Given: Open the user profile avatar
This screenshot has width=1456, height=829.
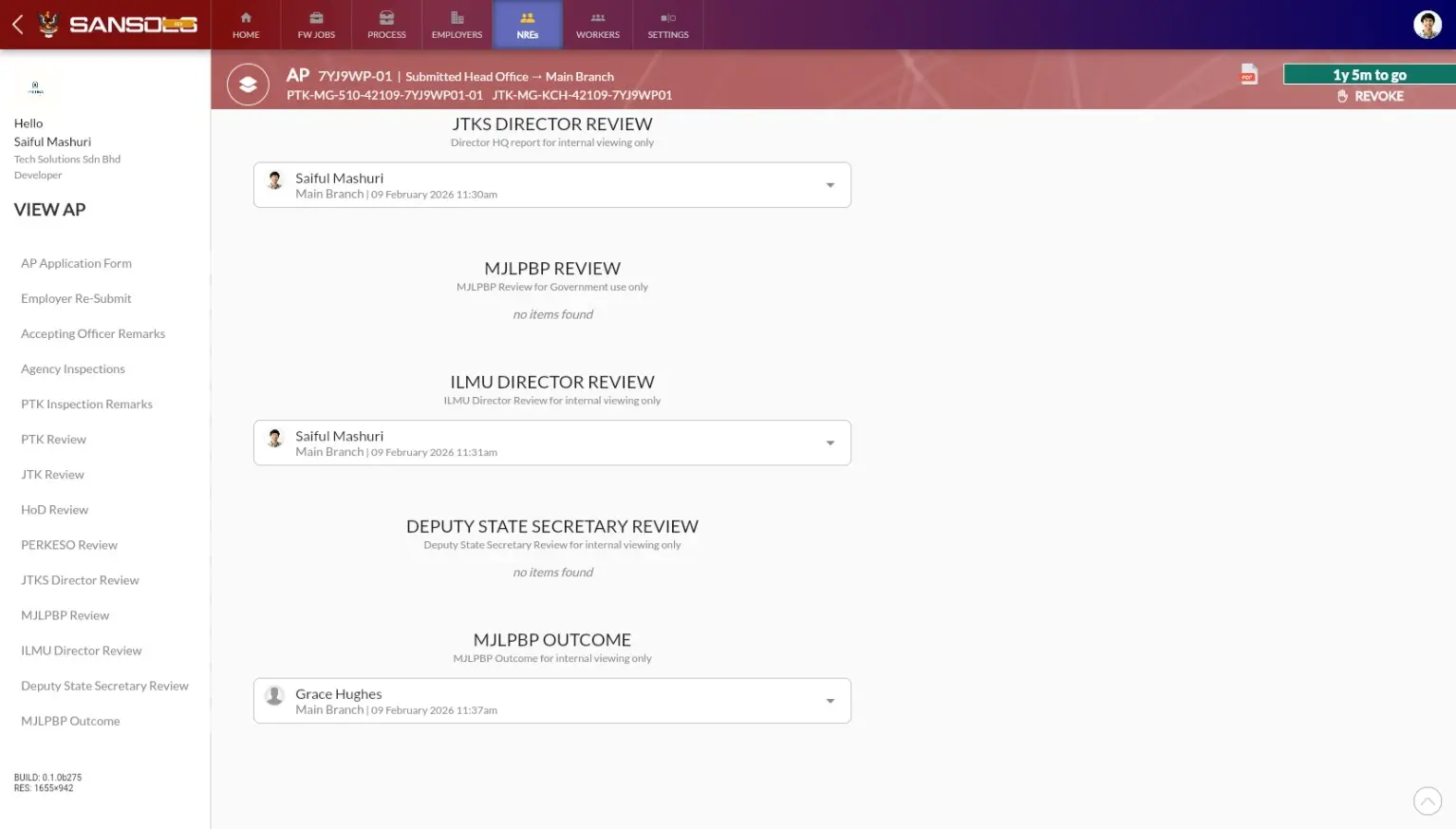Looking at the screenshot, I should coord(1427,25).
